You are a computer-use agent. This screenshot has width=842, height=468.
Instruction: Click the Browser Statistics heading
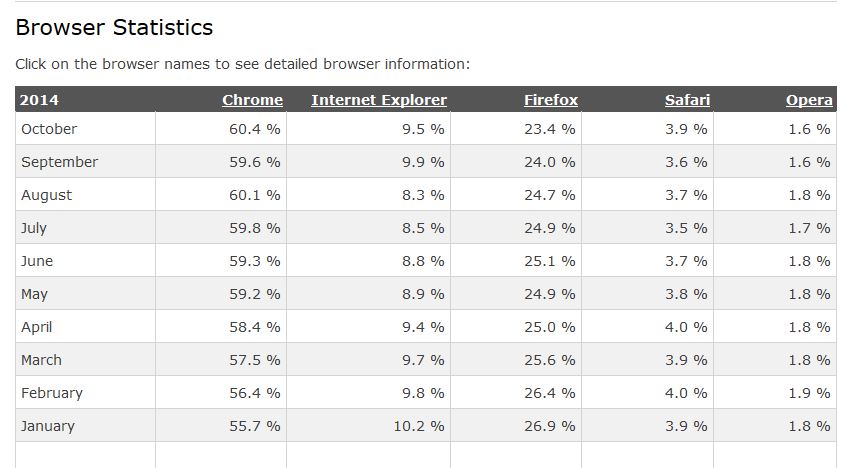114,27
